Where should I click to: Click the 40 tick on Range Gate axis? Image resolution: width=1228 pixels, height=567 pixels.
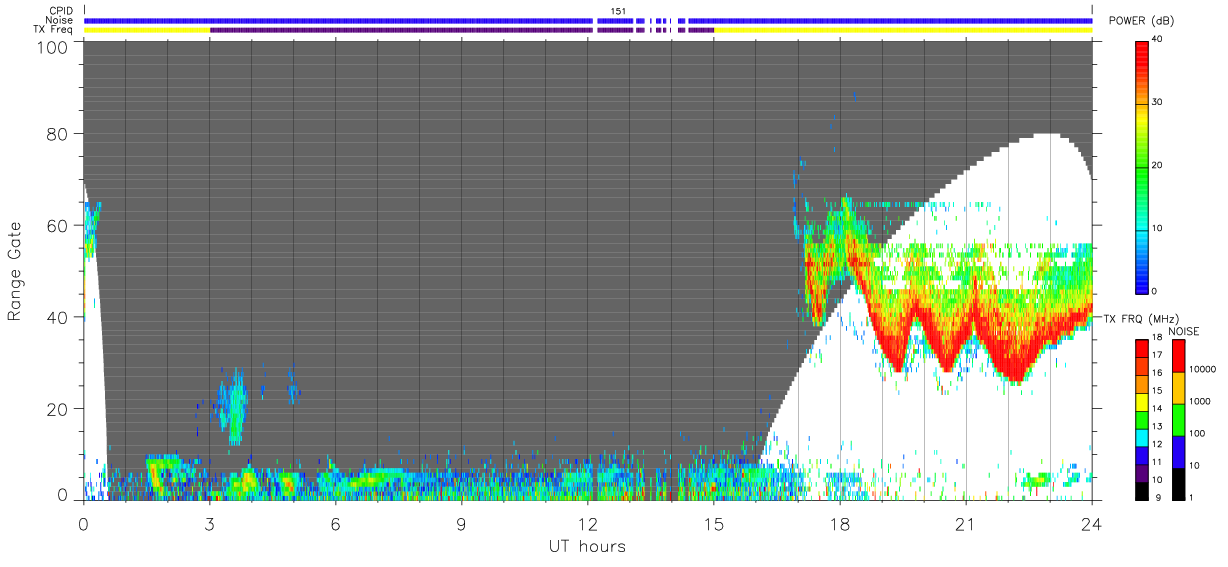57,317
